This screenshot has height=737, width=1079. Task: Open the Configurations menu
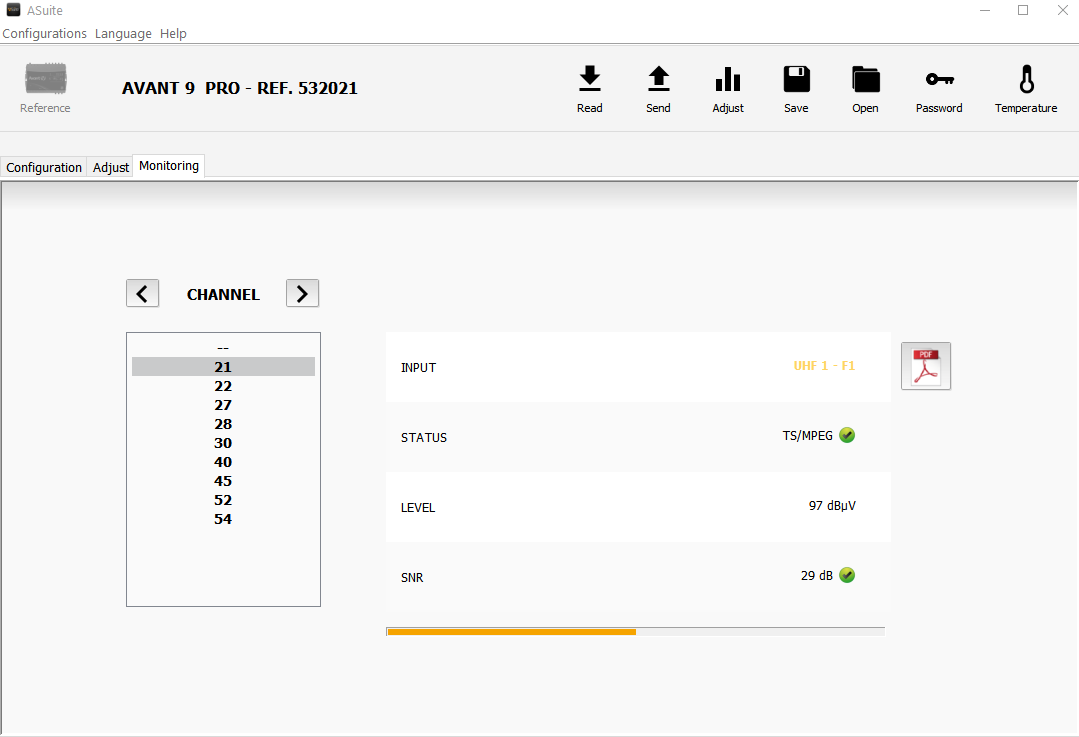45,34
